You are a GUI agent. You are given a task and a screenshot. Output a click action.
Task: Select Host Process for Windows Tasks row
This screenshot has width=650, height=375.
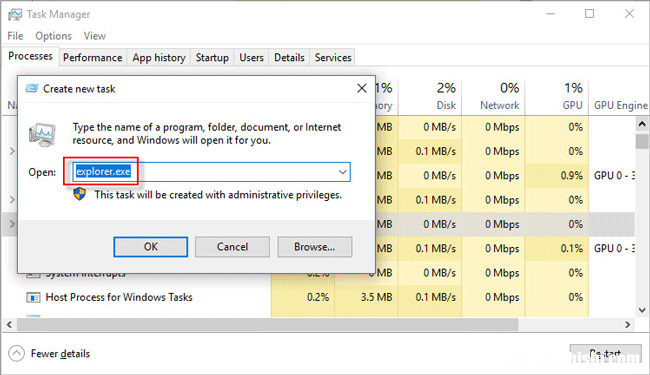tap(318, 297)
